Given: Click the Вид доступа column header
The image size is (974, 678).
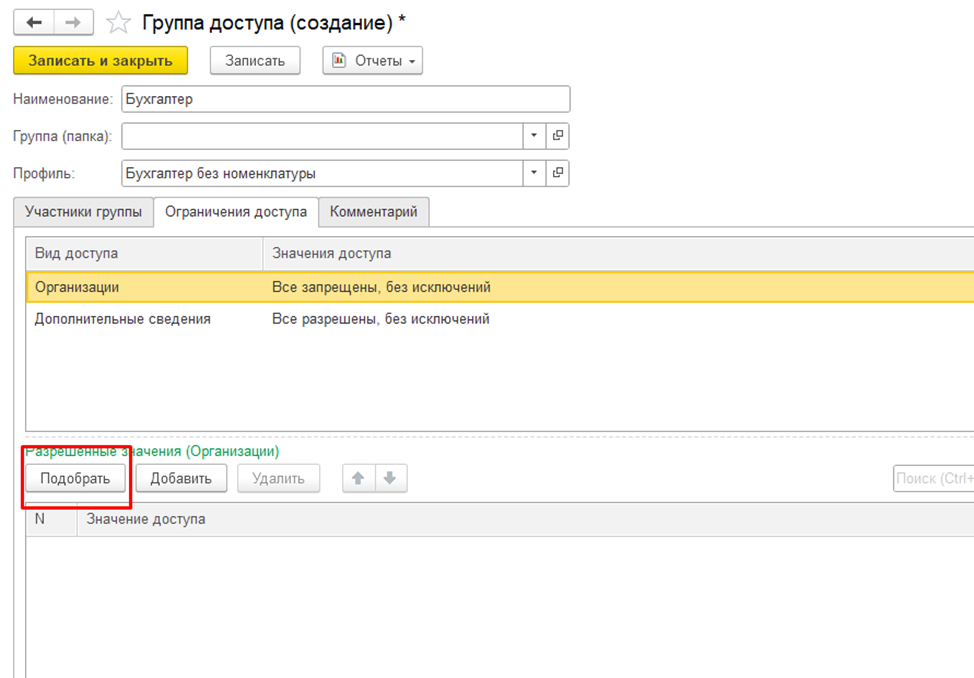Looking at the screenshot, I should 145,254.
